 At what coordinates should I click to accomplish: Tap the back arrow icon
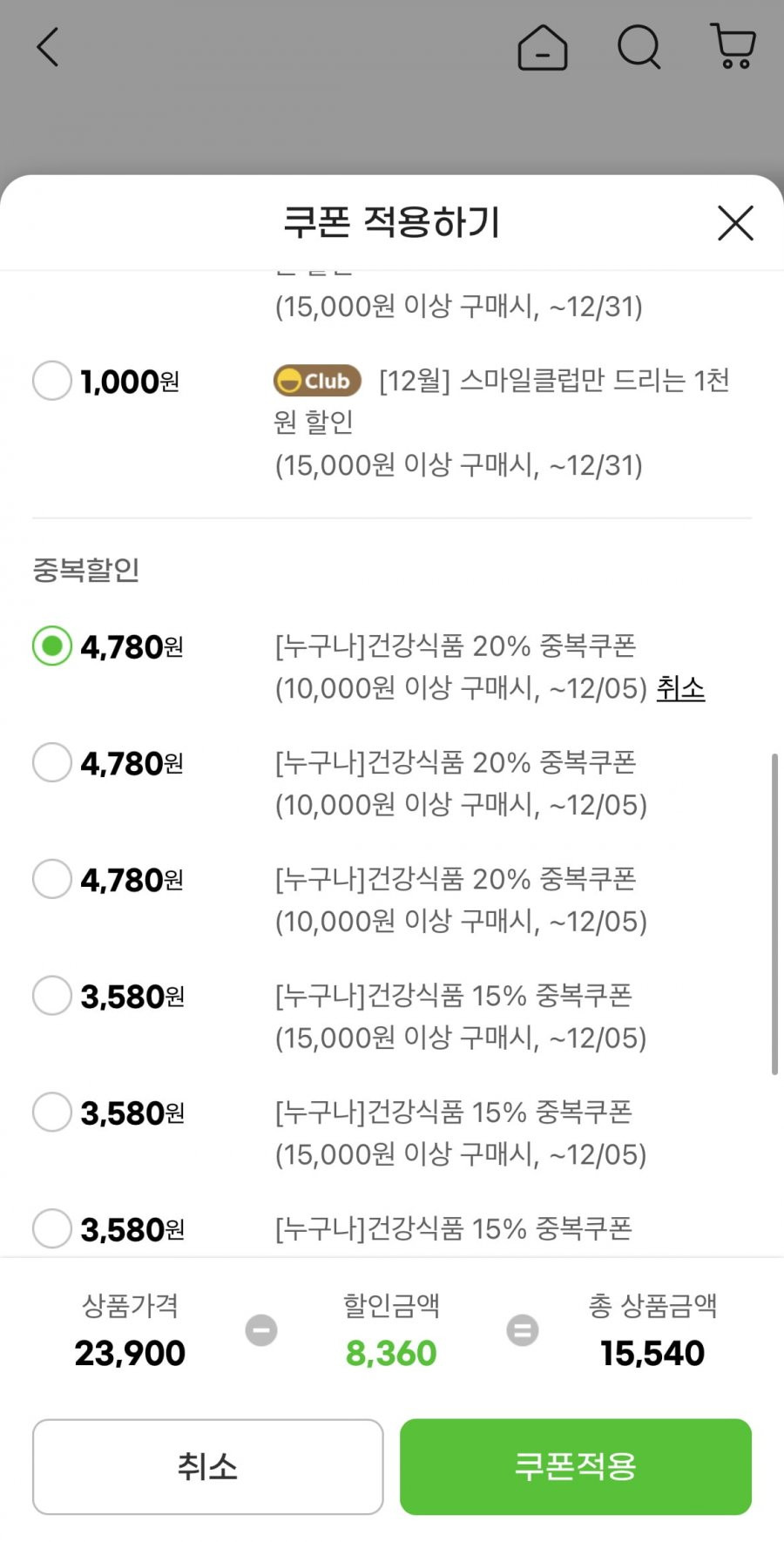[48, 47]
